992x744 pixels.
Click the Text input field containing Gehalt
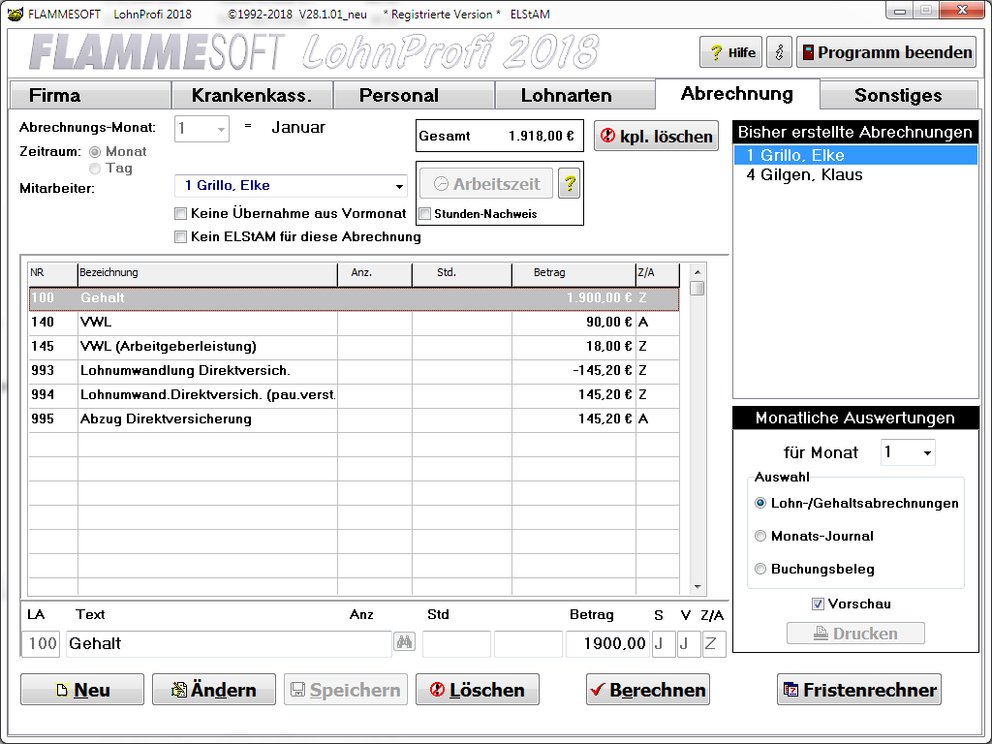[228, 643]
